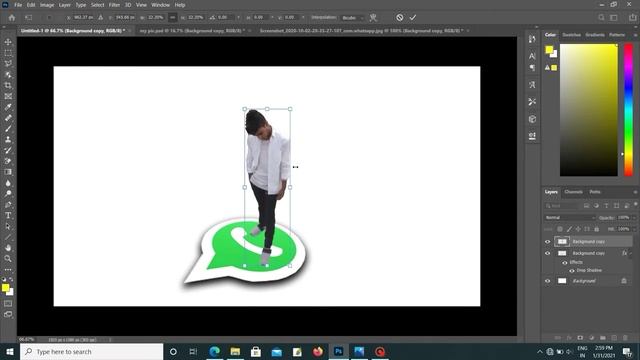Select the Move tool
This screenshot has height=360, width=640.
(8, 42)
